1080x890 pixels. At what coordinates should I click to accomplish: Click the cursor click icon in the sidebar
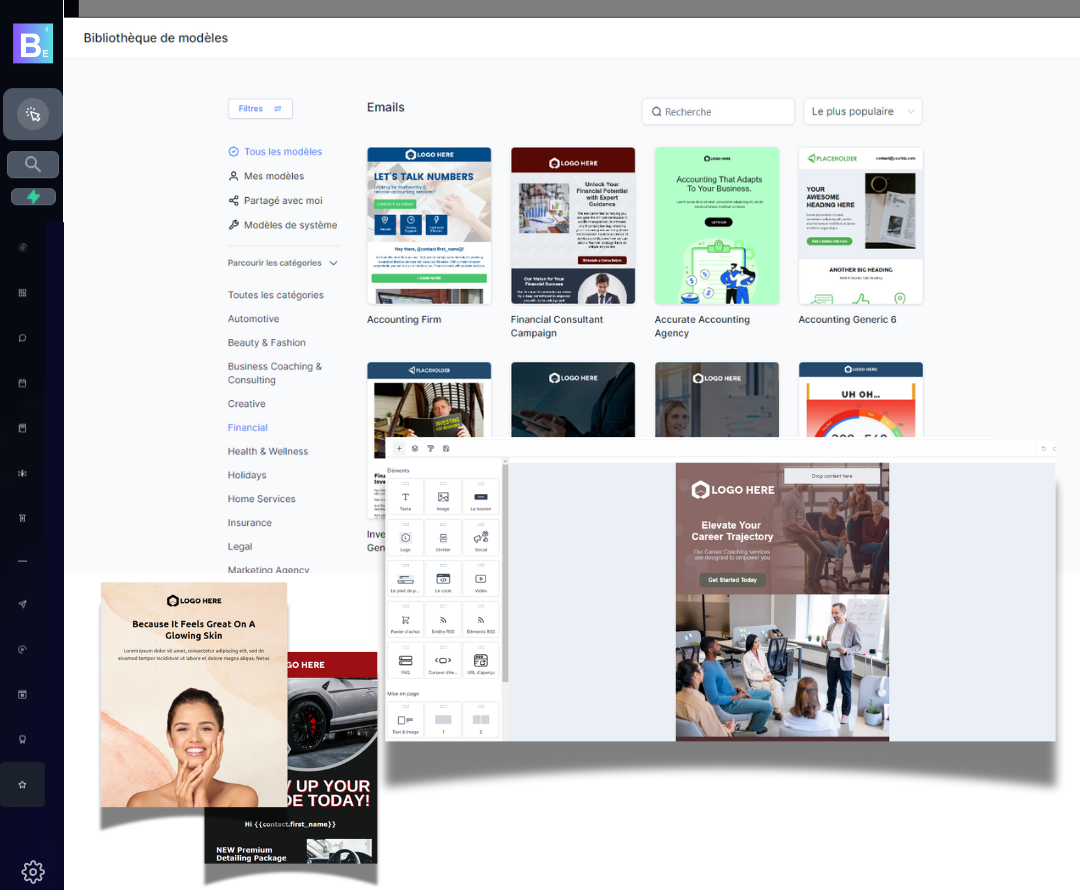point(32,114)
